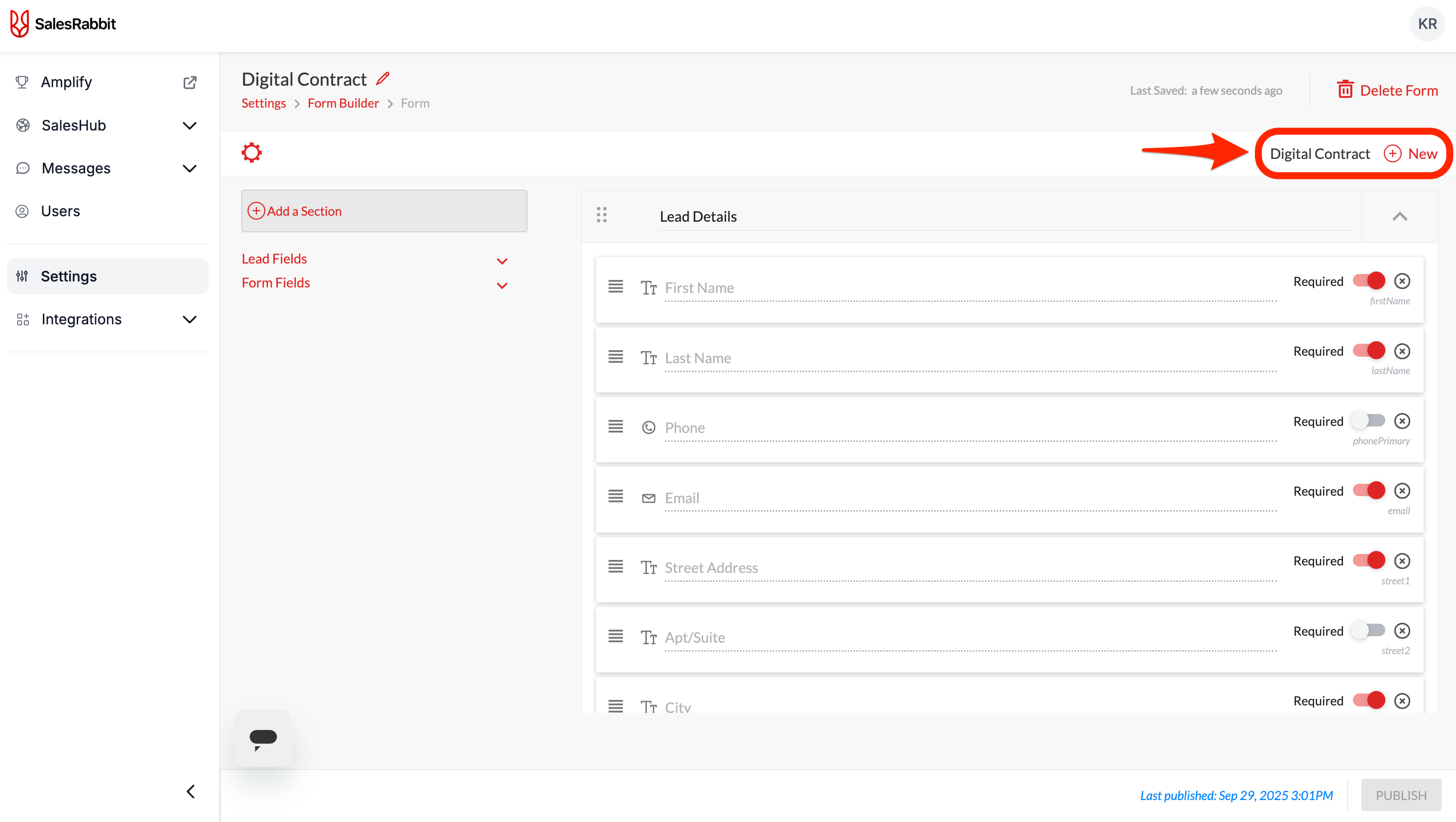Disable the Required toggle for Last Name
The width and height of the screenshot is (1456, 822).
click(1368, 351)
